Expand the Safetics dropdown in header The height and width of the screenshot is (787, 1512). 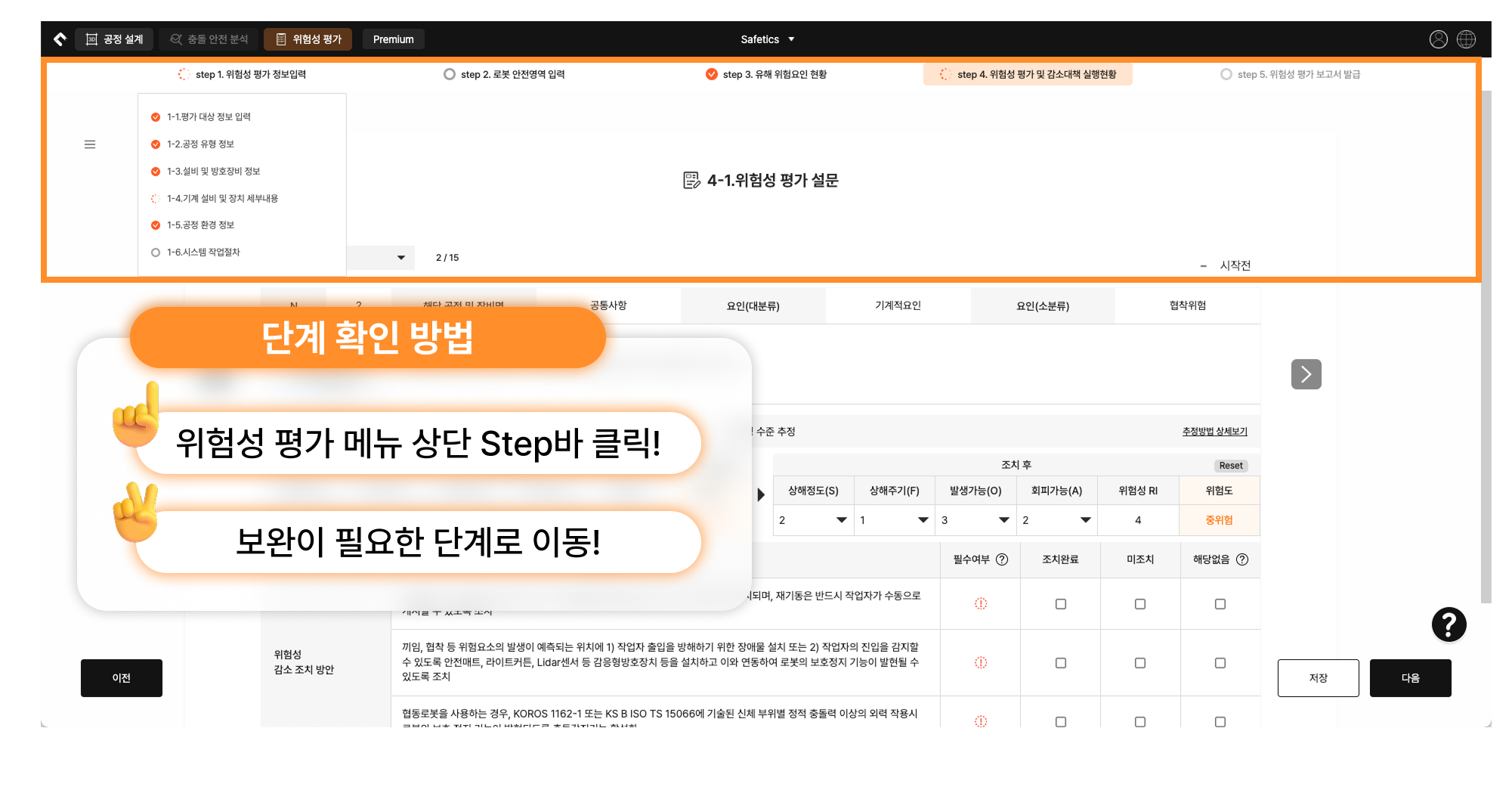coord(768,39)
